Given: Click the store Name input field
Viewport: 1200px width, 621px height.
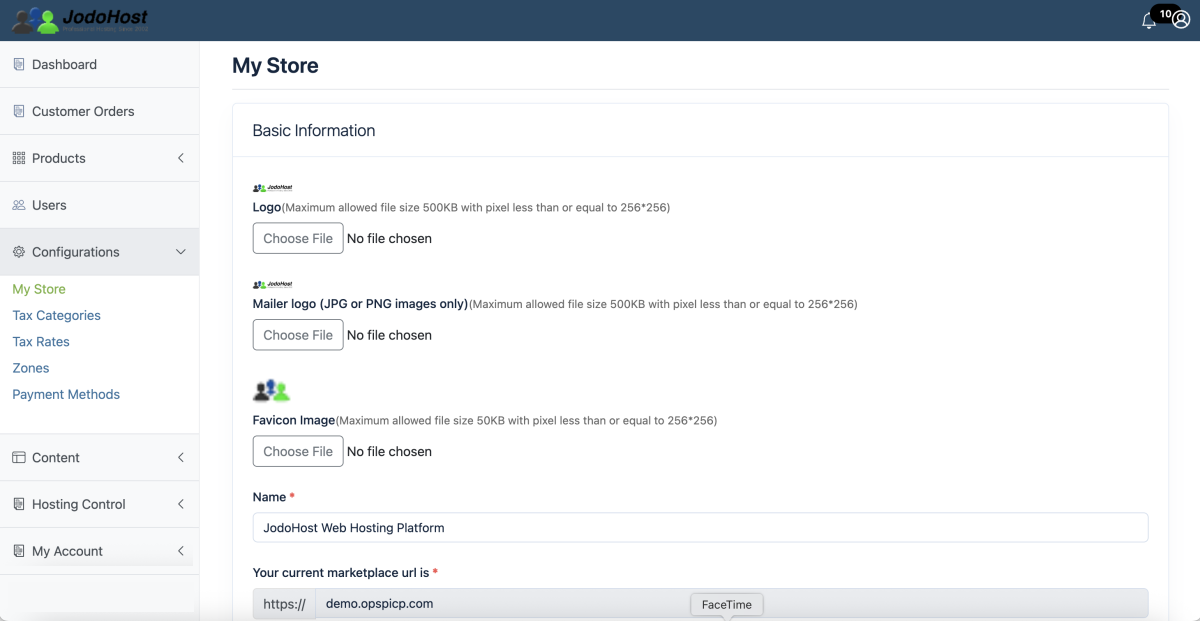Looking at the screenshot, I should click(700, 527).
